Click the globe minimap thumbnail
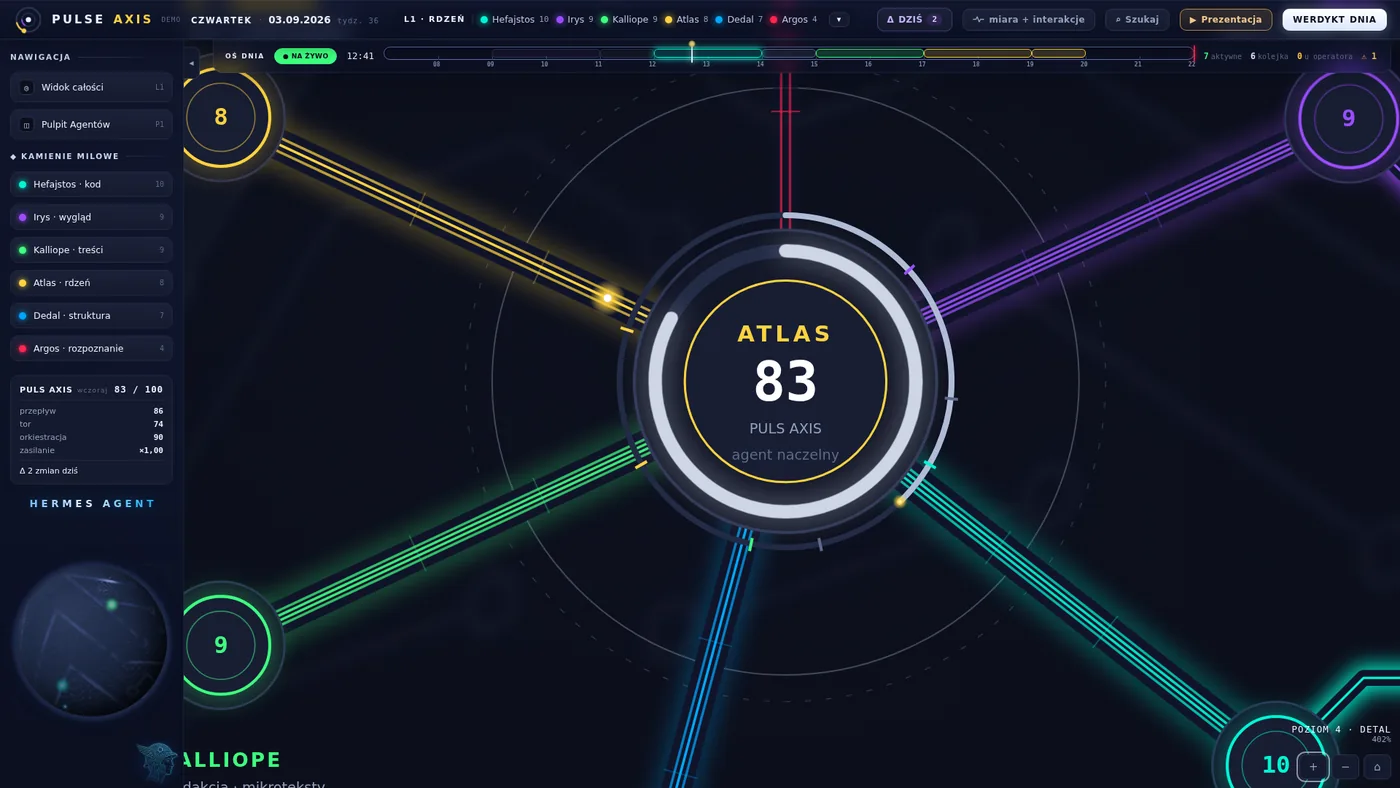 91,641
